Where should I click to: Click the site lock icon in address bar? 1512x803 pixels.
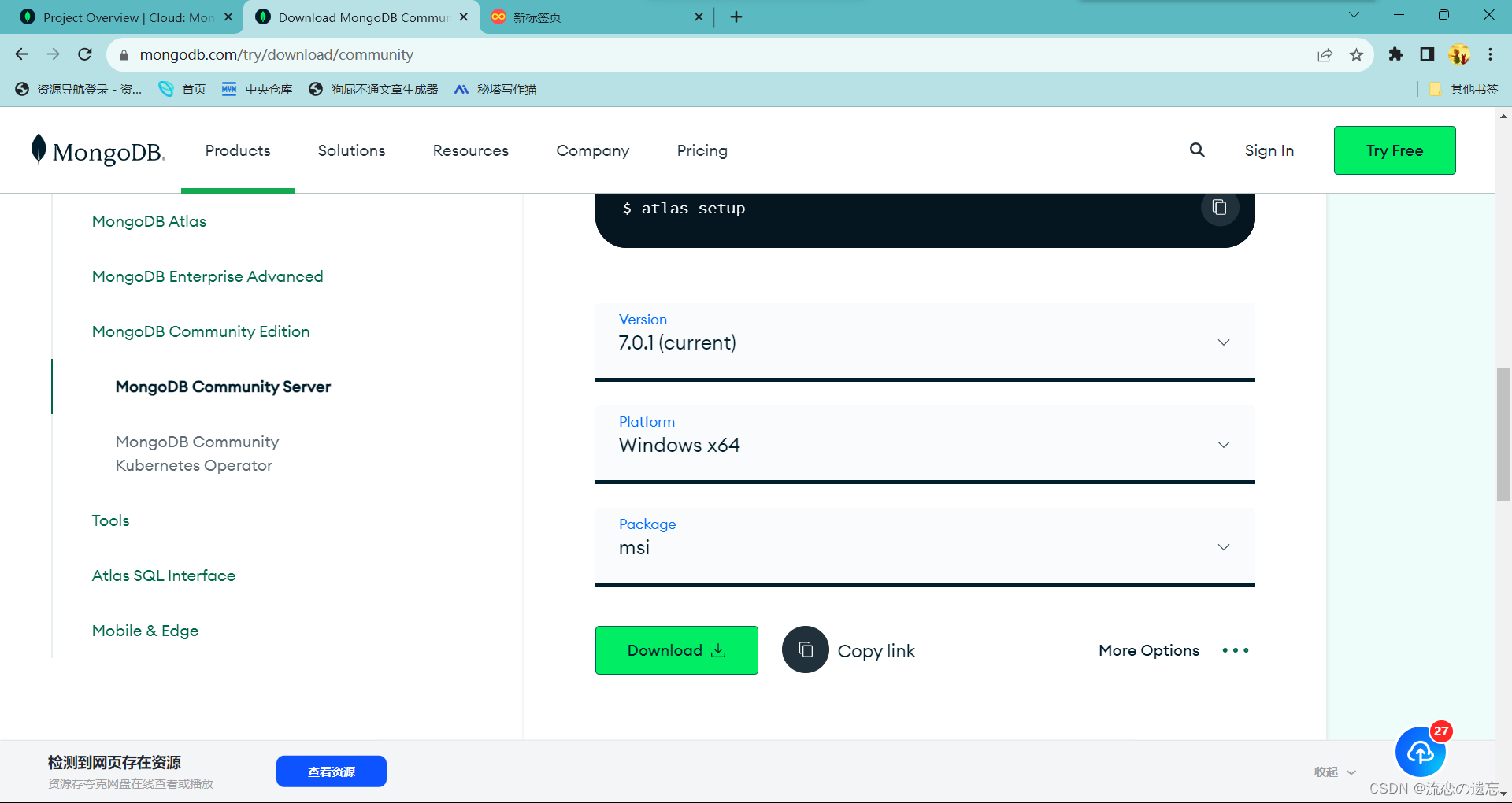point(124,55)
